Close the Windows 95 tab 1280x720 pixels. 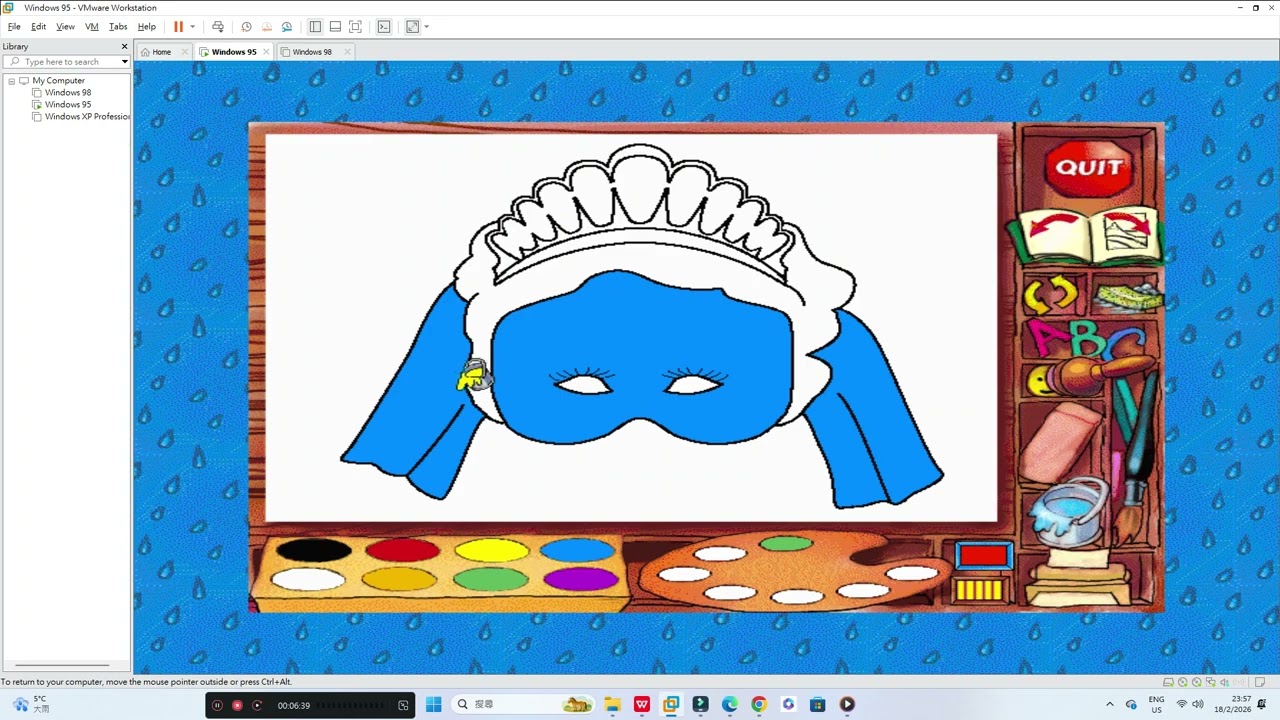[267, 52]
